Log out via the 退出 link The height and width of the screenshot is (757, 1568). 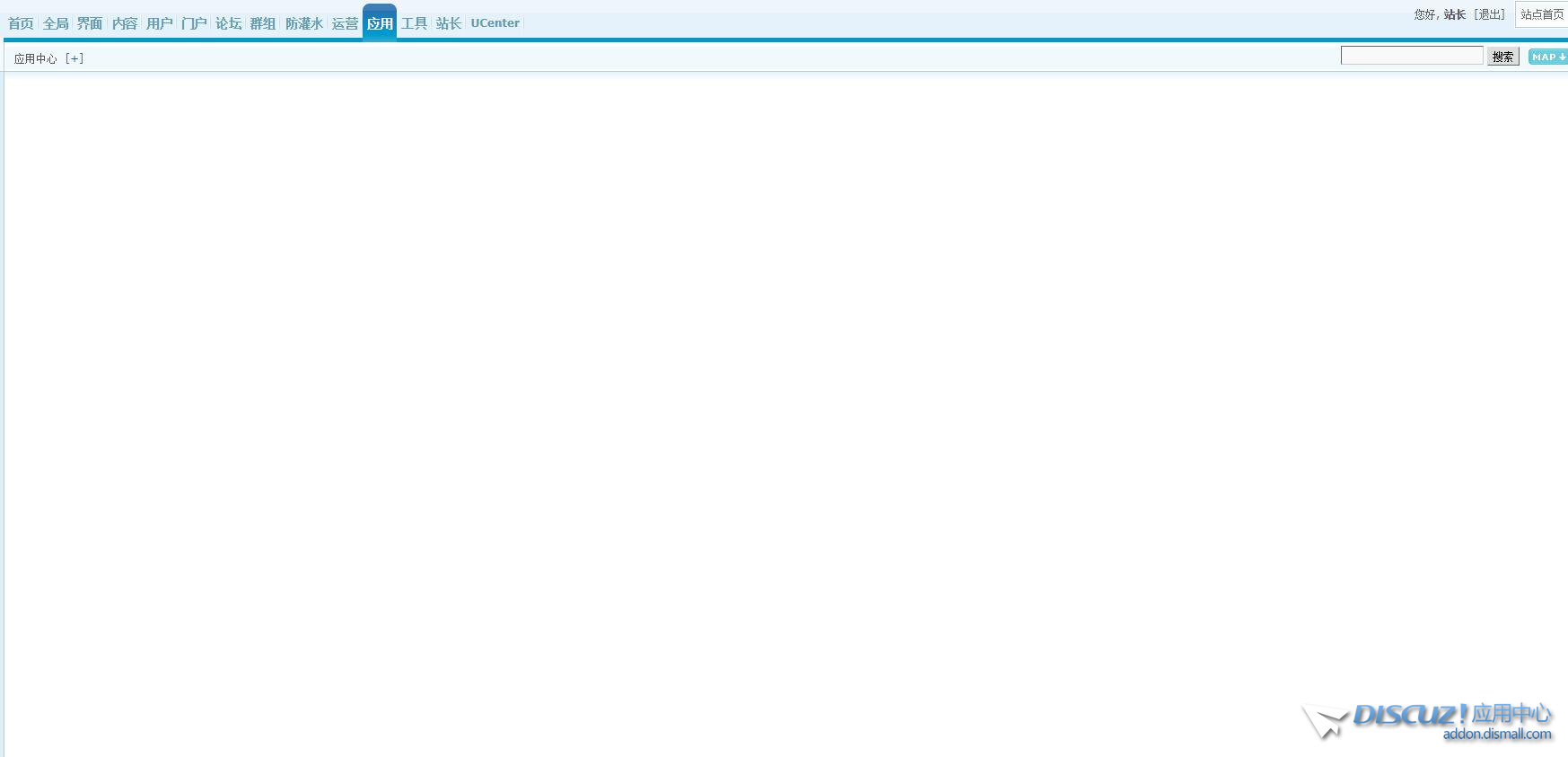[1490, 14]
